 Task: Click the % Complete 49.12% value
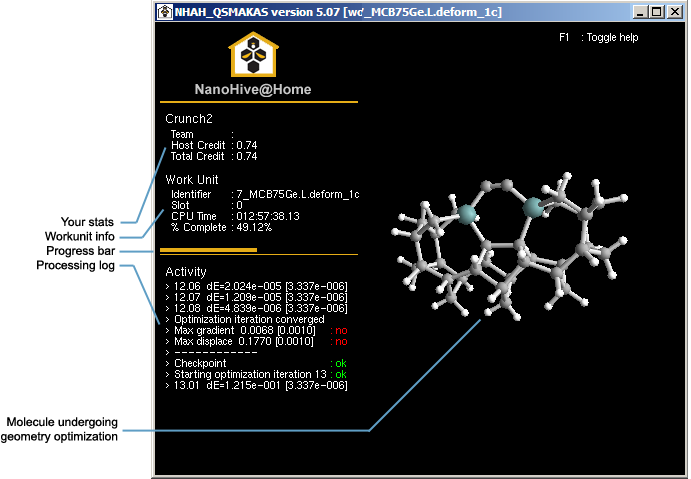pyautogui.click(x=254, y=227)
